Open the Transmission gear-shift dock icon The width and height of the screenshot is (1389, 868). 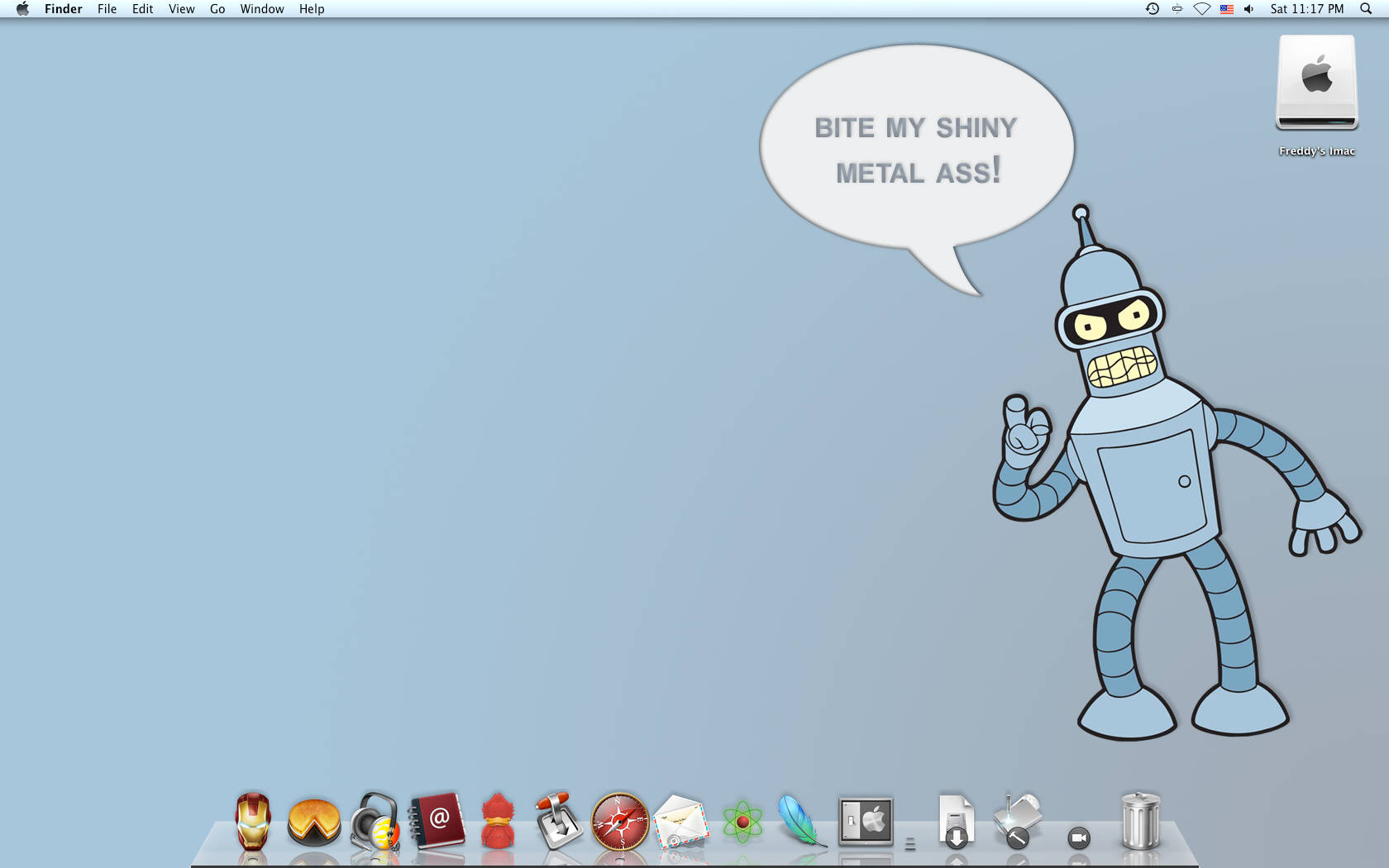click(558, 821)
